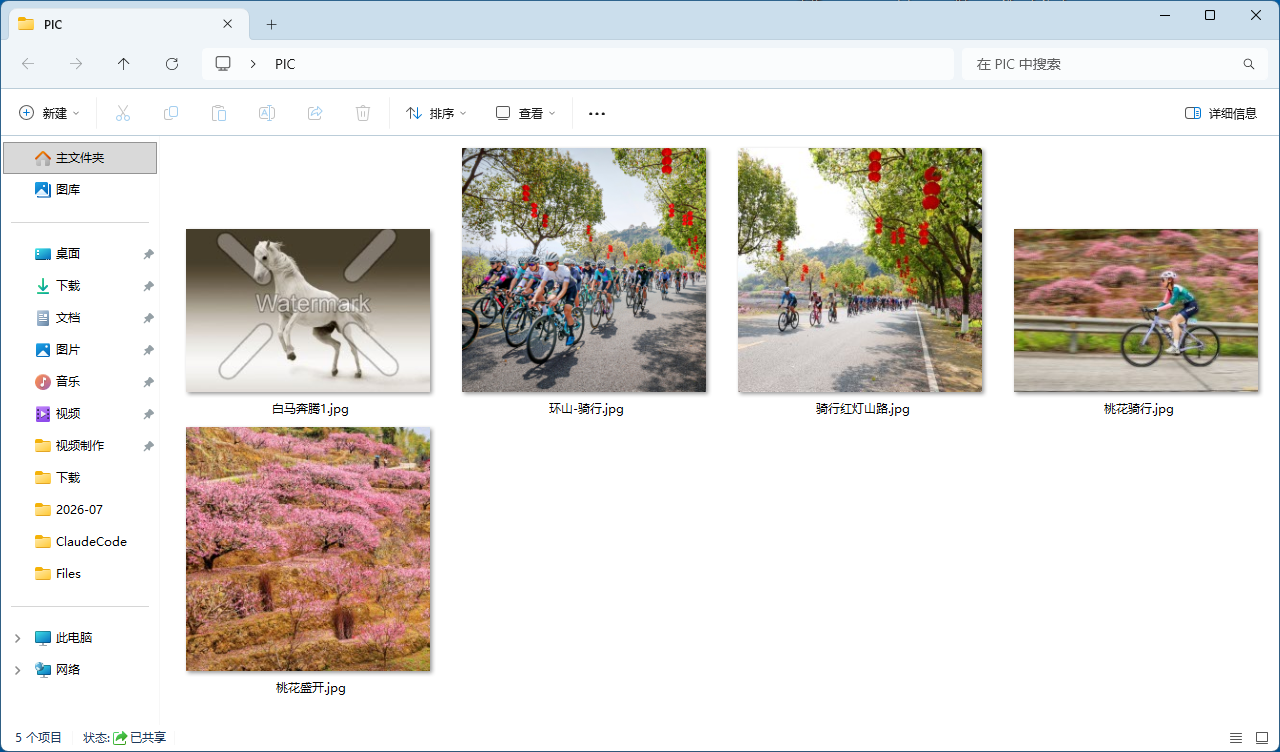Click the Rename icon in toolbar
Viewport: 1280px width, 752px height.
[x=267, y=114]
